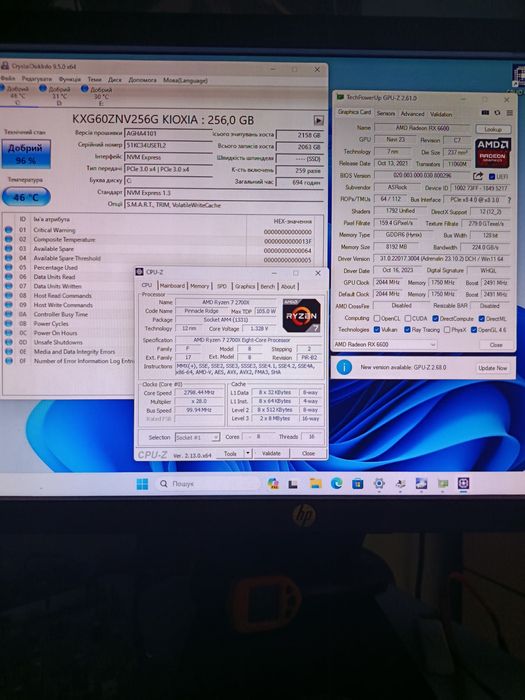Click the serial number field in CrystalDiskInfo
This screenshot has height=700, width=525.
pyautogui.click(x=167, y=145)
